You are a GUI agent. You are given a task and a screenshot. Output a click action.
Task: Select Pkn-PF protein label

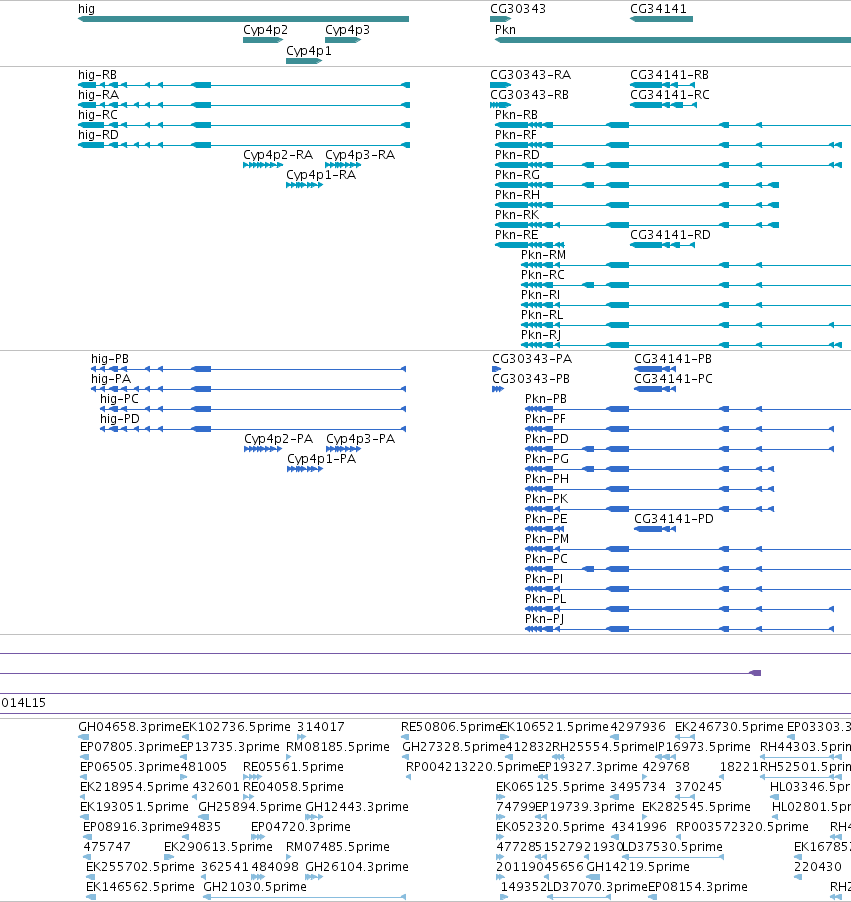pos(545,419)
